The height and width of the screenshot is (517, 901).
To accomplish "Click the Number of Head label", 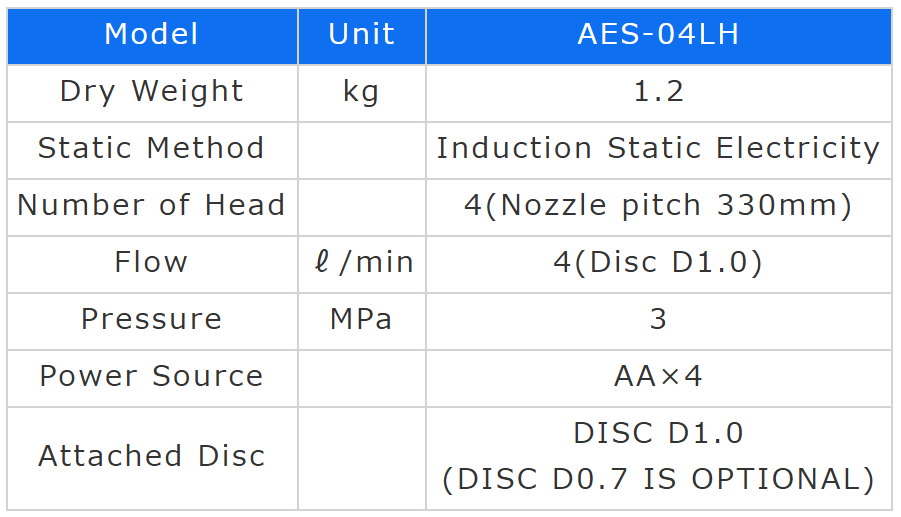I will 152,206.
